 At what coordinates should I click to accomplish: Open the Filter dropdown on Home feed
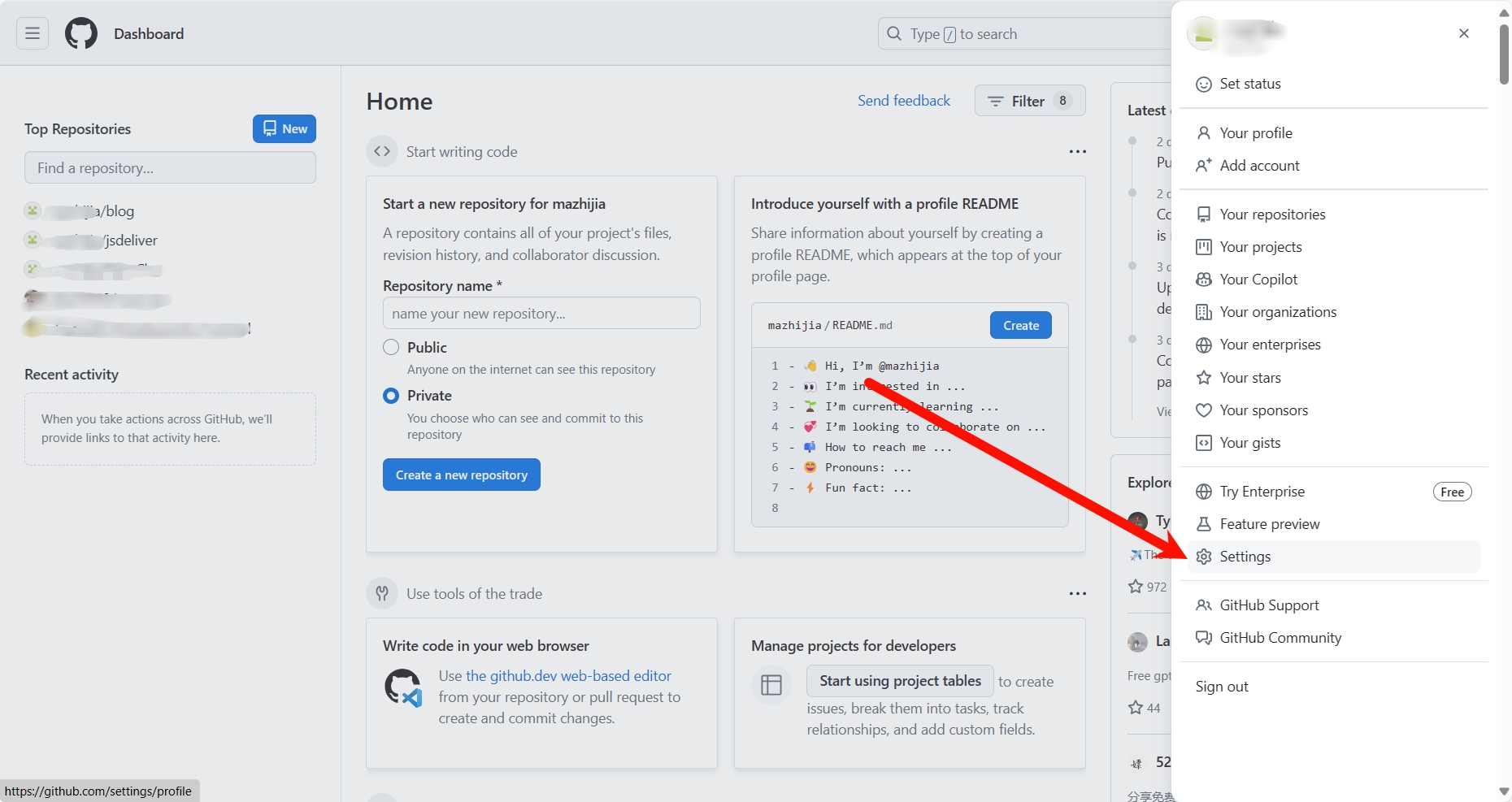1030,101
